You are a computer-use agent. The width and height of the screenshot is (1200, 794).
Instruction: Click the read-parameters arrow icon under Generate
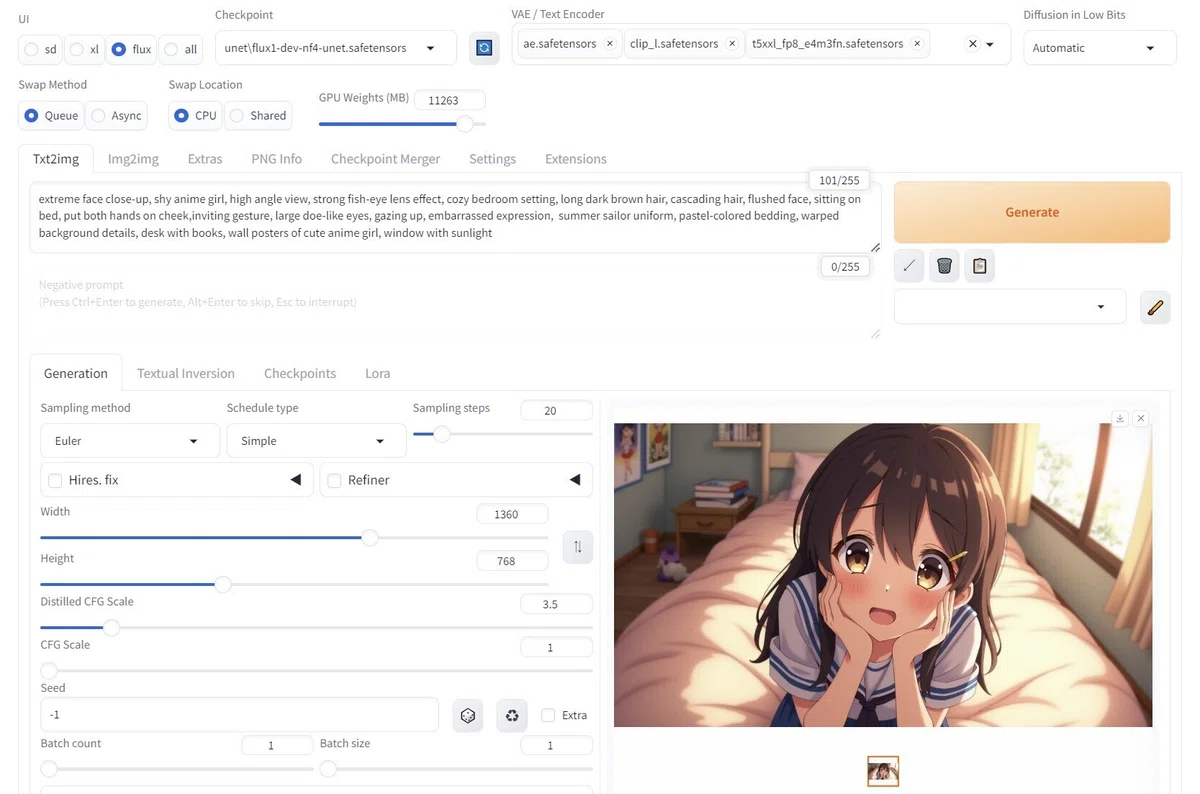tap(909, 266)
